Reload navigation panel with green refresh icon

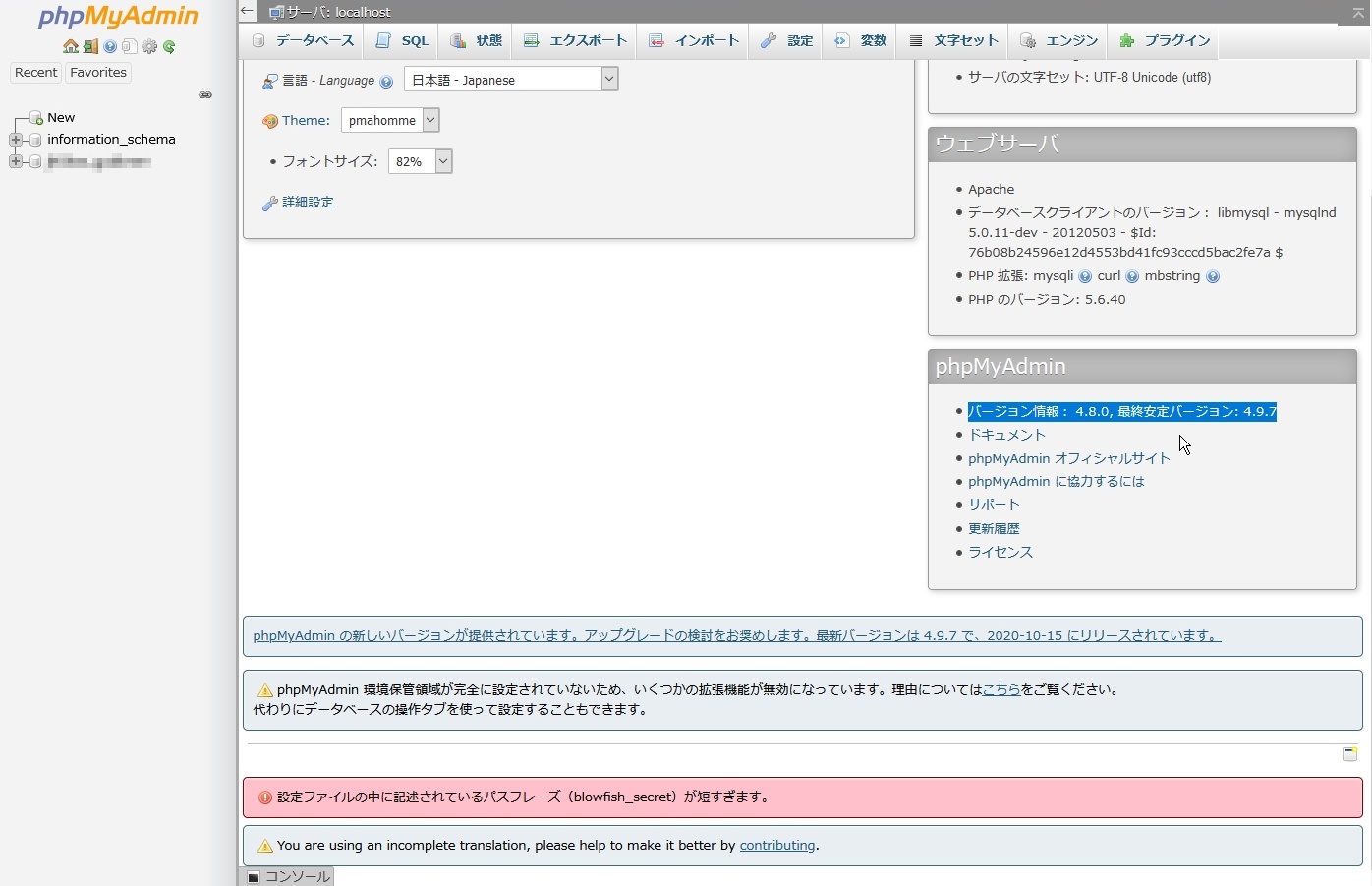click(x=169, y=46)
